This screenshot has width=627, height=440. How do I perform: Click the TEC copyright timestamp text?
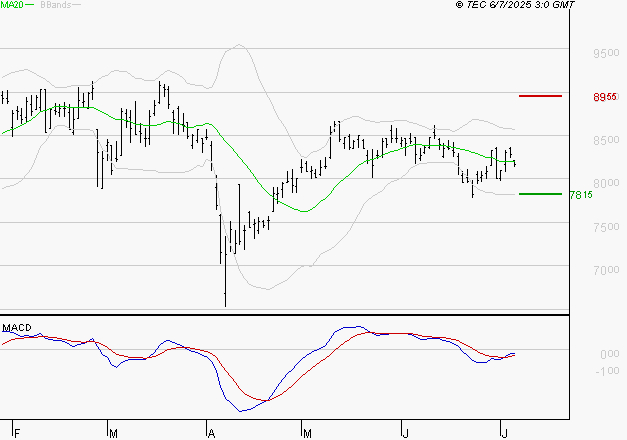(x=515, y=5)
